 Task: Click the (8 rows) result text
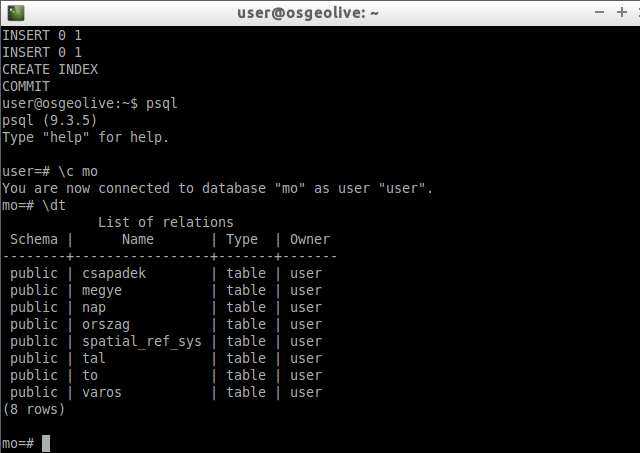(x=33, y=409)
